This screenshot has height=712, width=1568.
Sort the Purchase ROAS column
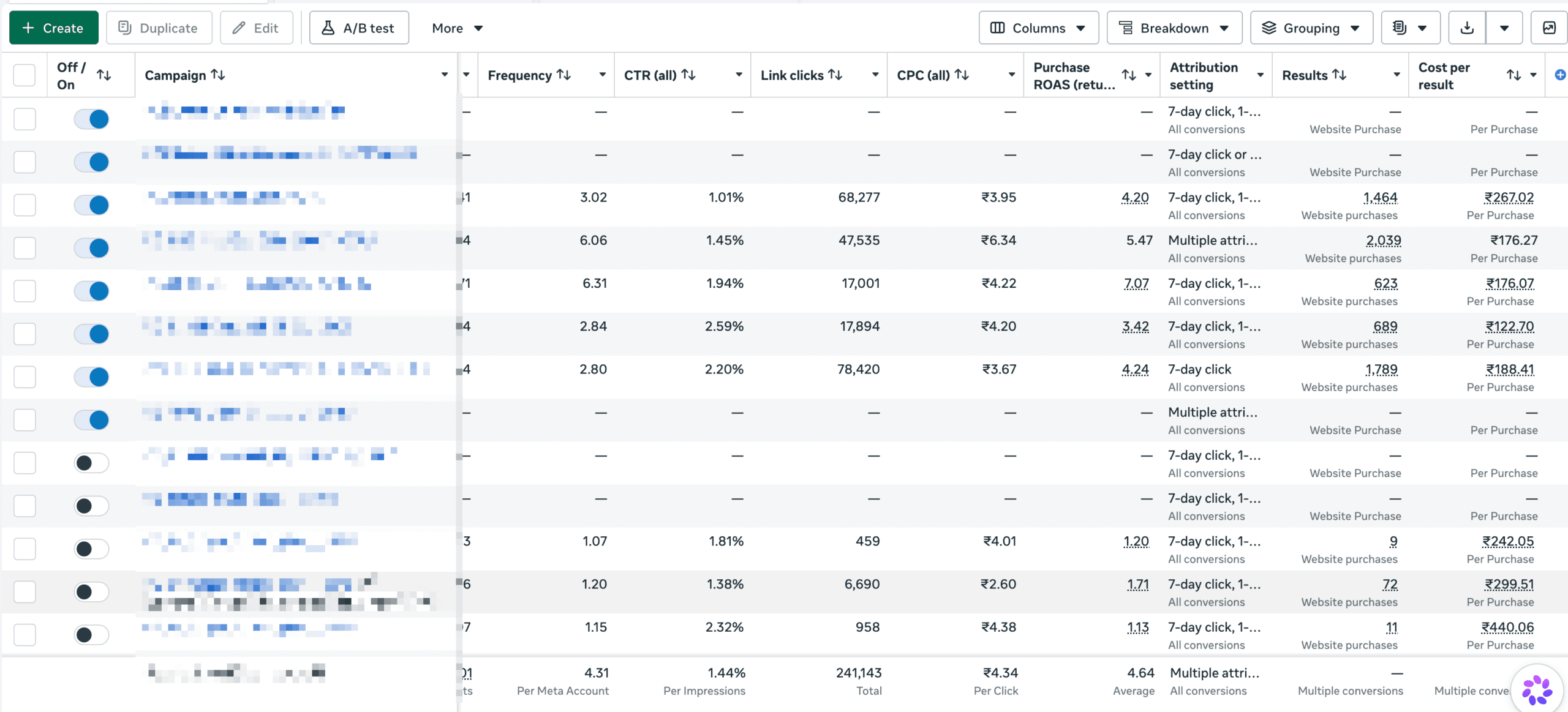pos(1129,75)
